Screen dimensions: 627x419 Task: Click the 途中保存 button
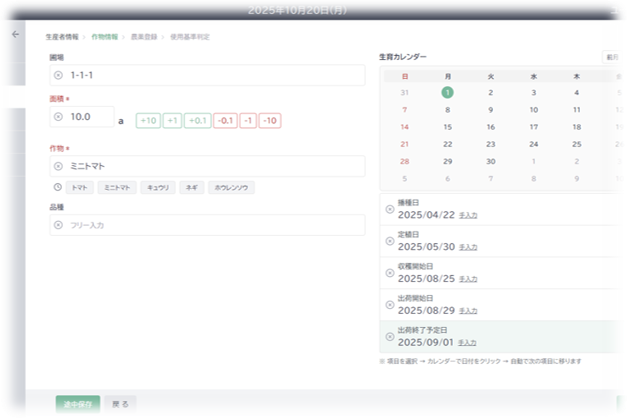[x=77, y=405]
